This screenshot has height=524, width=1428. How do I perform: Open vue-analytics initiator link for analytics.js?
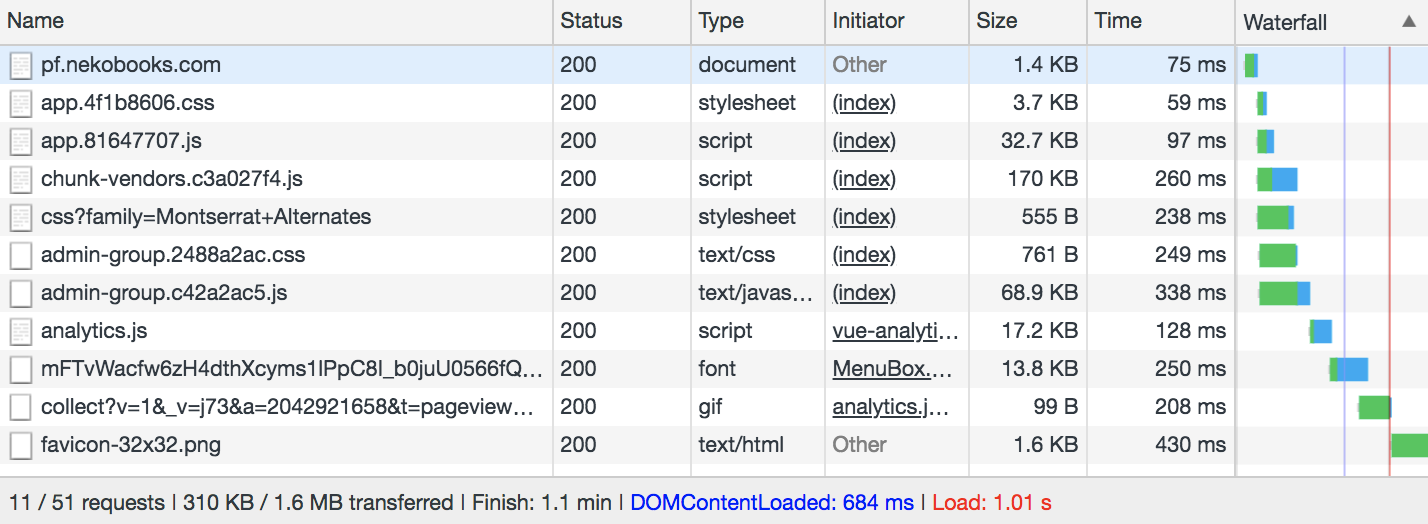click(x=895, y=331)
